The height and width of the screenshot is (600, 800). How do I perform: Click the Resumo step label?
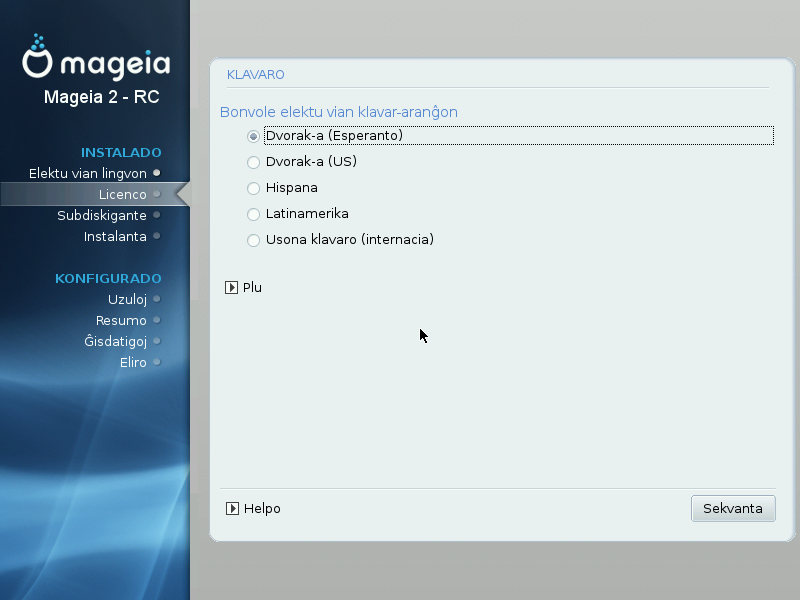coord(121,320)
